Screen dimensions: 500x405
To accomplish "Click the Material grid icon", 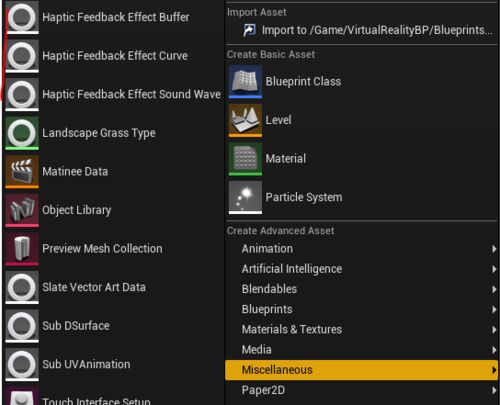I will (x=245, y=159).
